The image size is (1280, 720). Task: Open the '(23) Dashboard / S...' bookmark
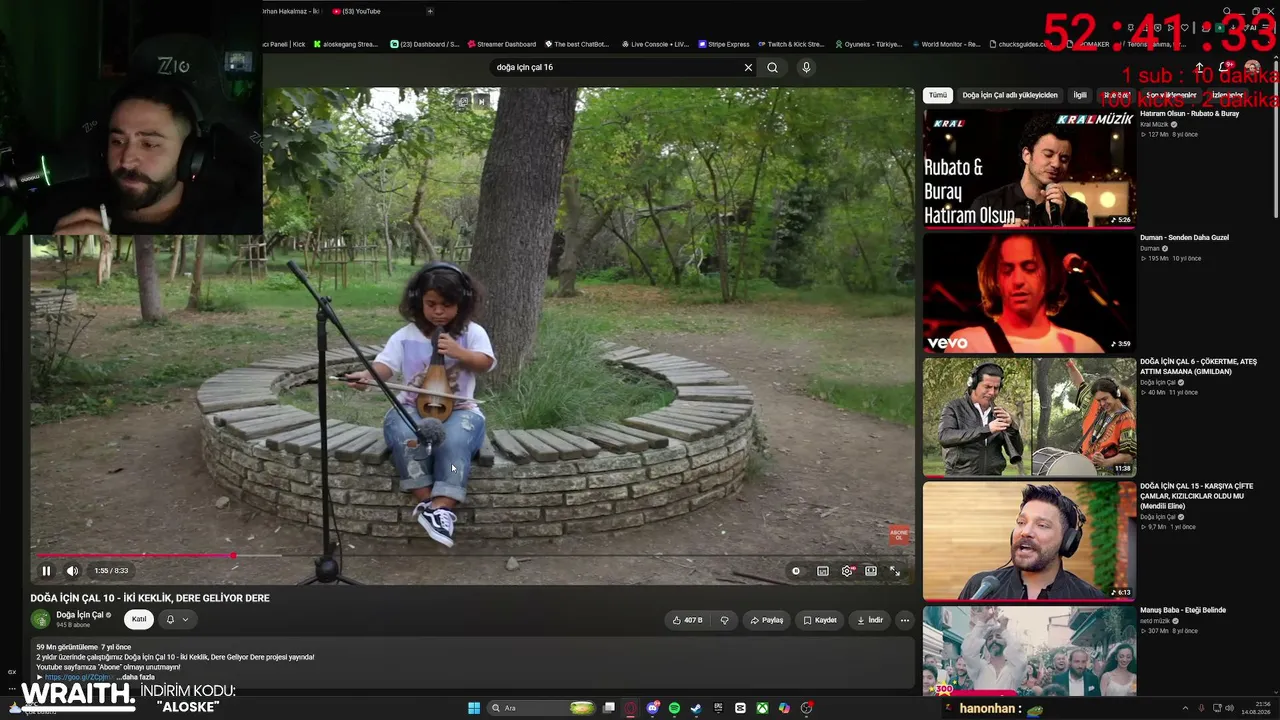(x=425, y=44)
